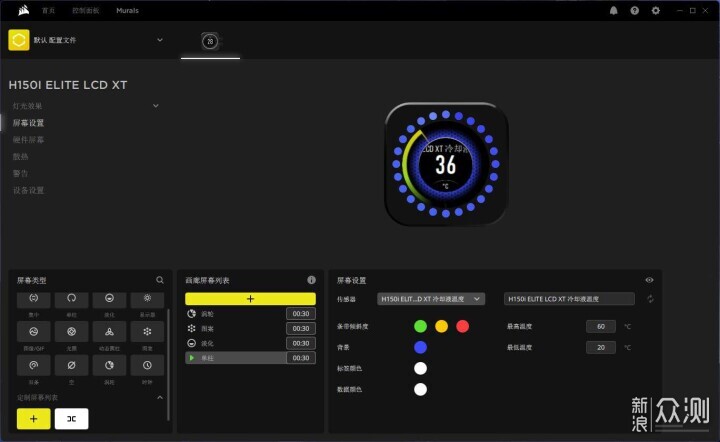Open the 传感器 sensor dropdown
720x442 pixels.
coord(431,299)
